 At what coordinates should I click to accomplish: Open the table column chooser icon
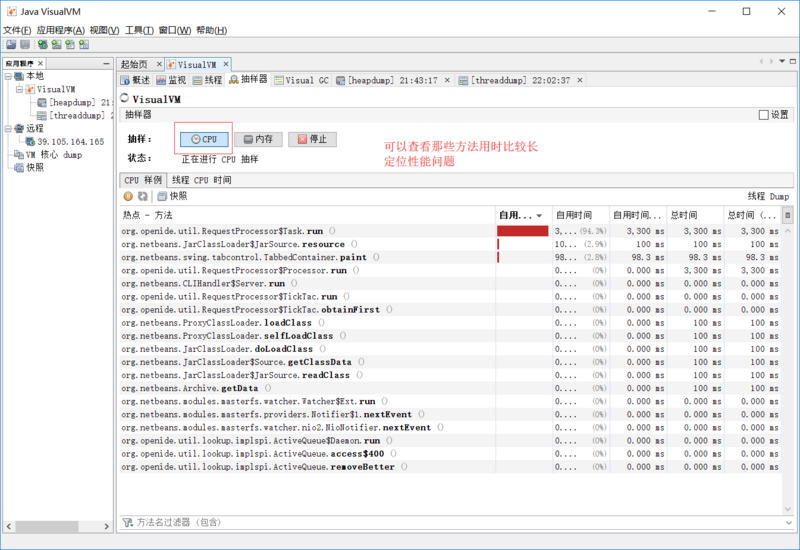787,215
